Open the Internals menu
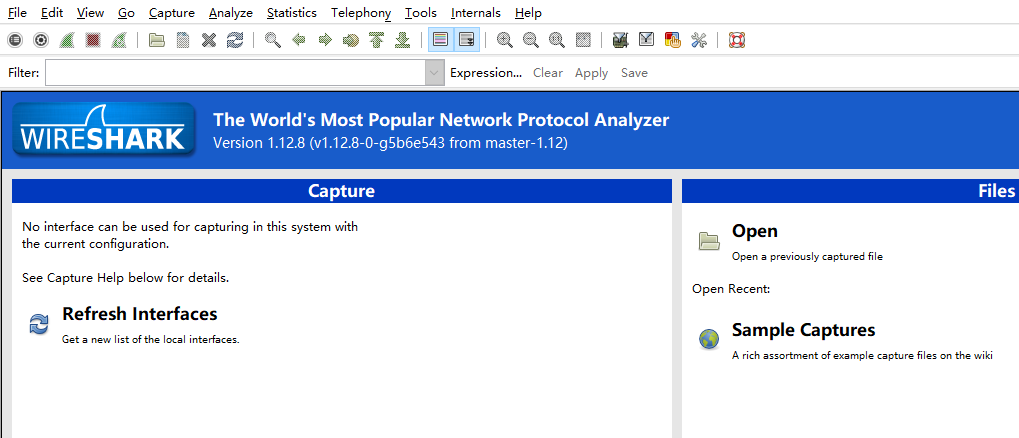The width and height of the screenshot is (1019, 438). click(476, 13)
